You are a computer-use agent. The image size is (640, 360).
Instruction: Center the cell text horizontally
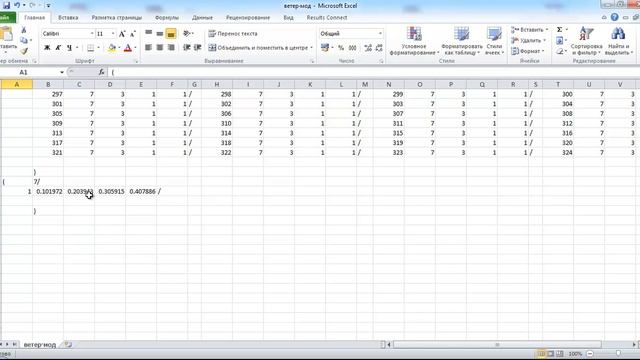[x=160, y=48]
